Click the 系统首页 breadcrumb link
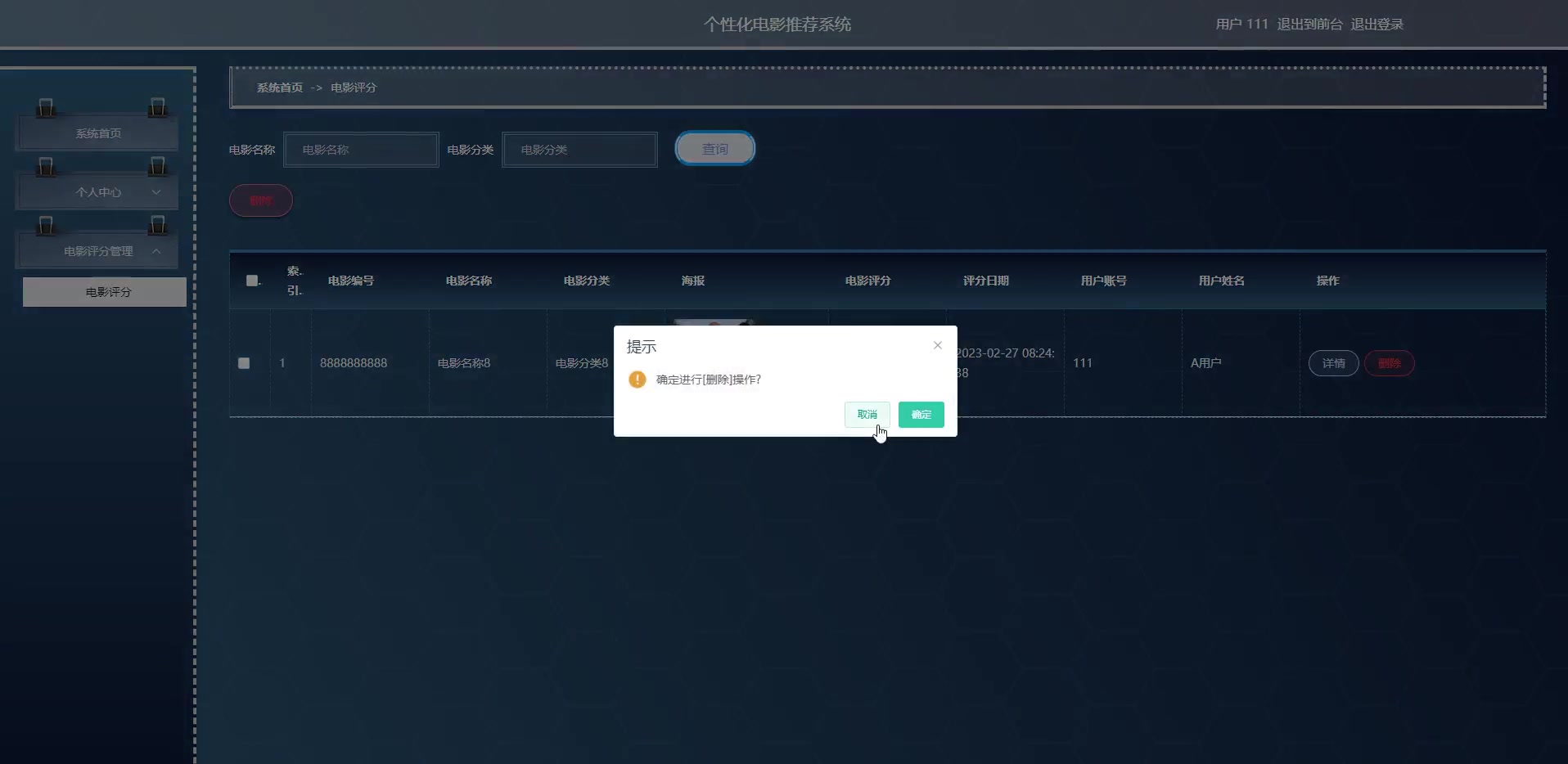This screenshot has height=764, width=1568. tap(278, 87)
